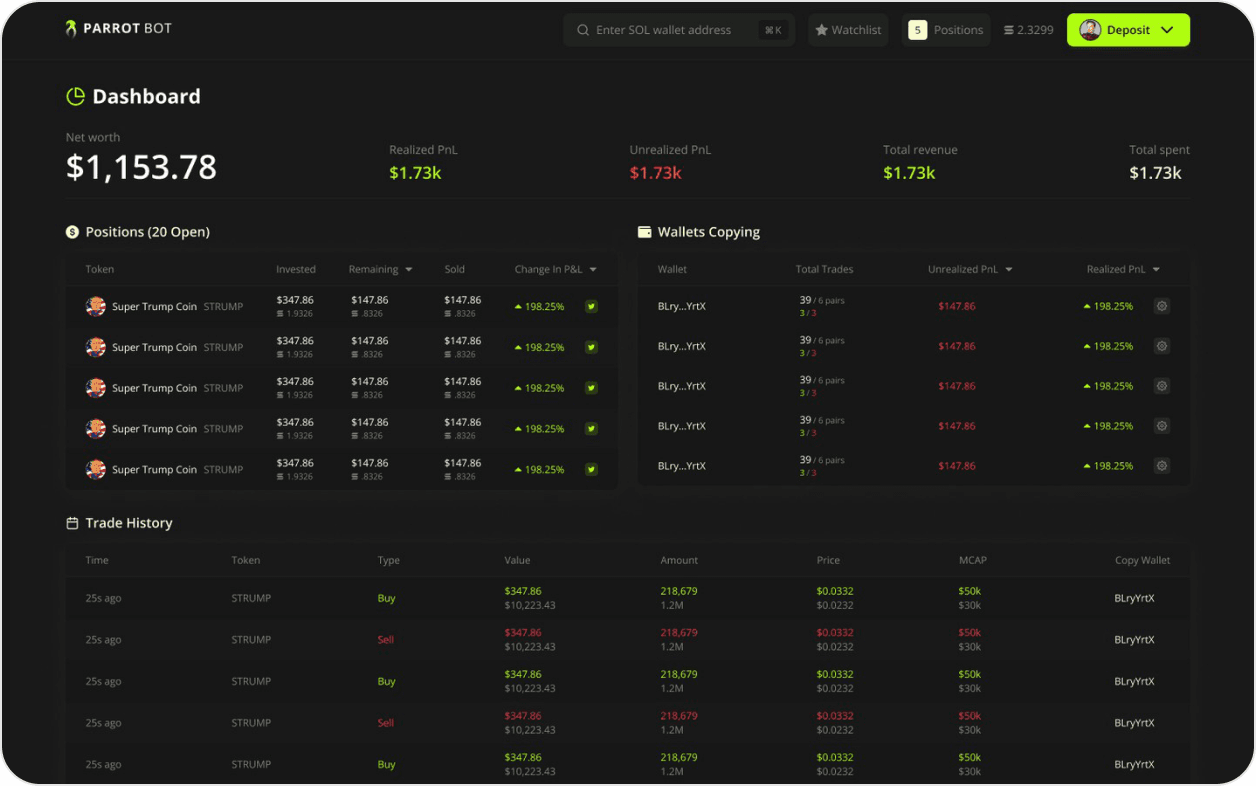Click the Deposit button label
Screen dimensions: 1256x786
1128,30
